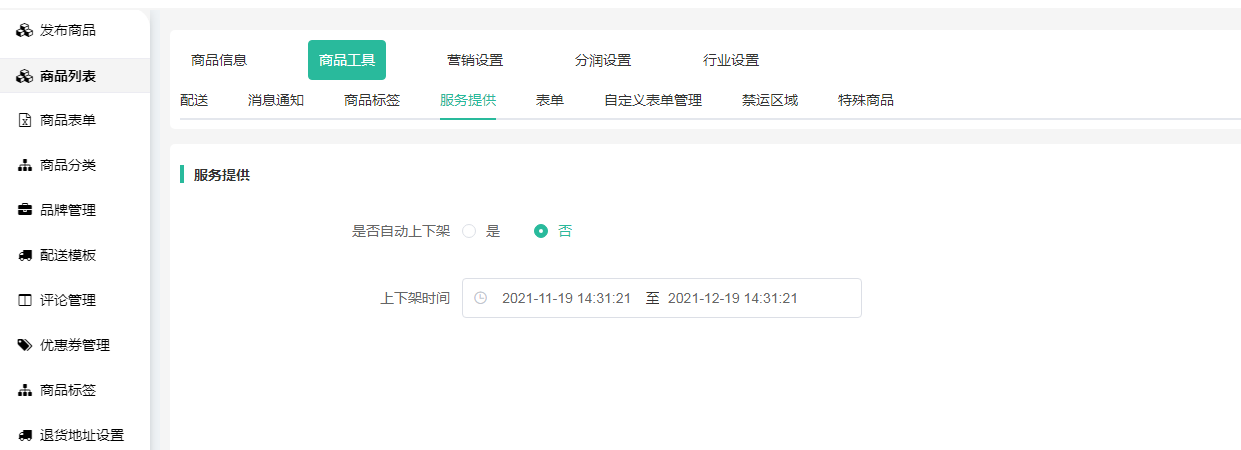Click the 评论管理 columns icon
The width and height of the screenshot is (1241, 450).
point(25,301)
